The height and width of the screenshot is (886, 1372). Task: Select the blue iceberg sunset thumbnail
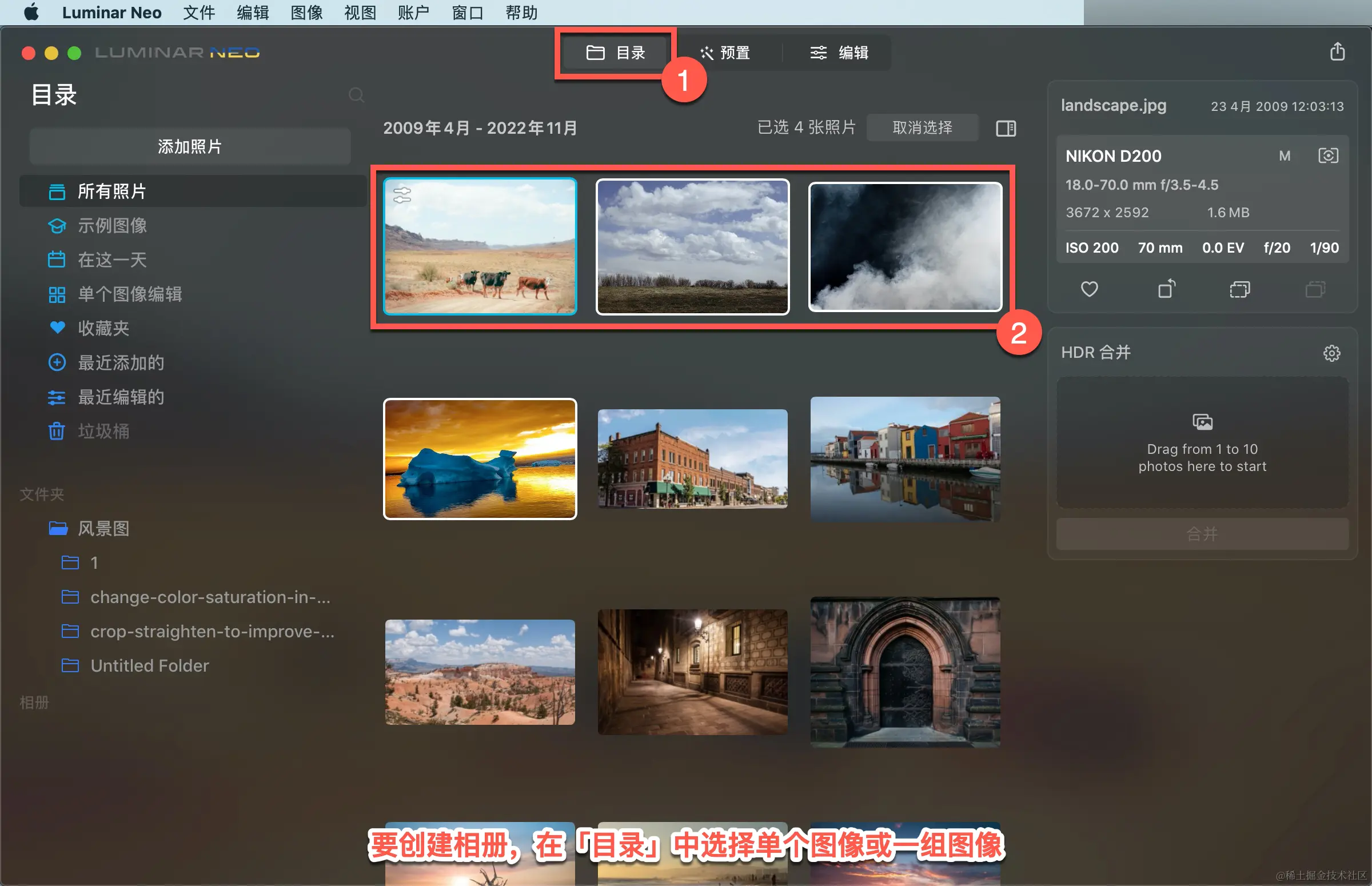click(480, 458)
